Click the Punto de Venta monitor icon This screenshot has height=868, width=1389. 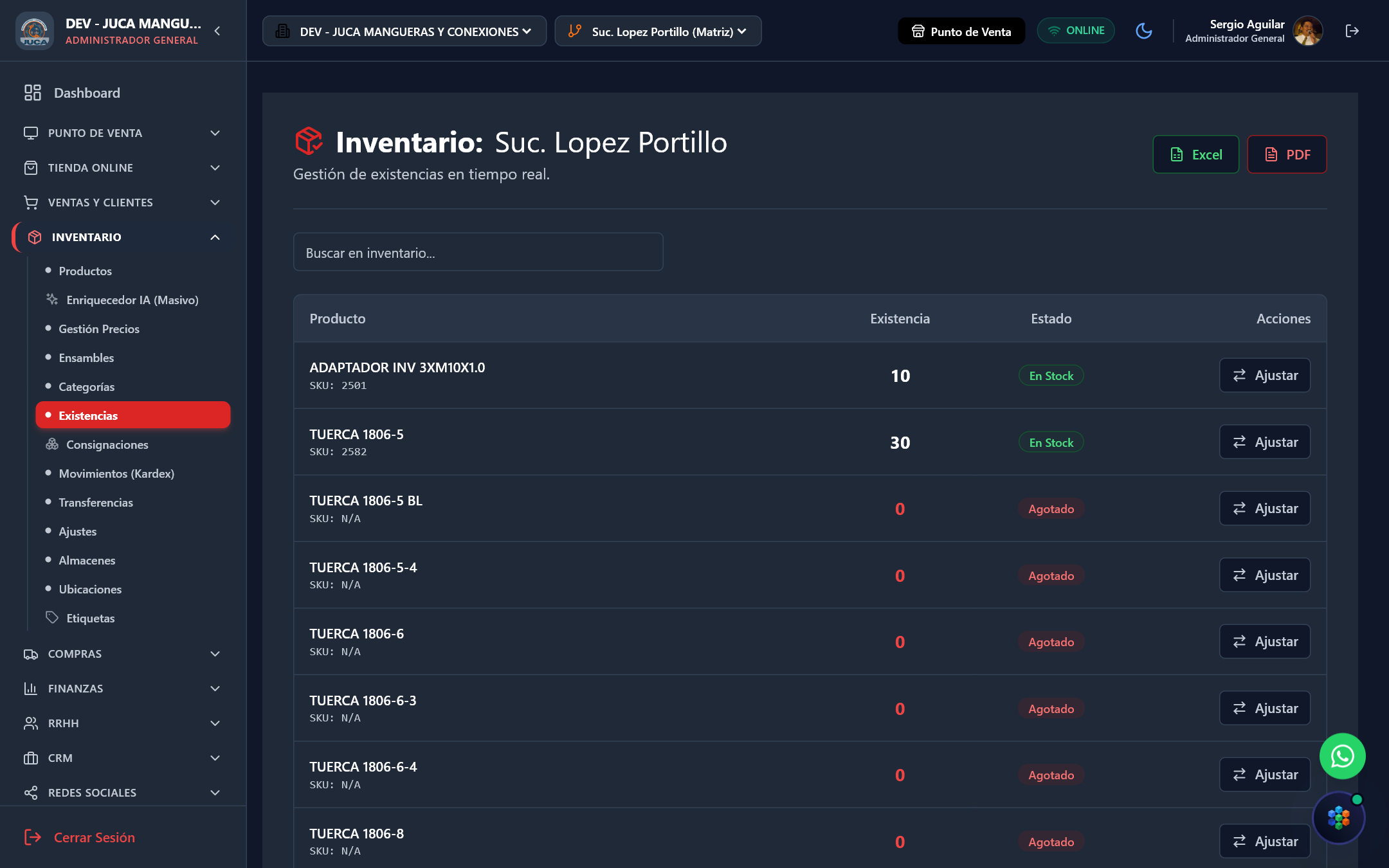click(31, 133)
